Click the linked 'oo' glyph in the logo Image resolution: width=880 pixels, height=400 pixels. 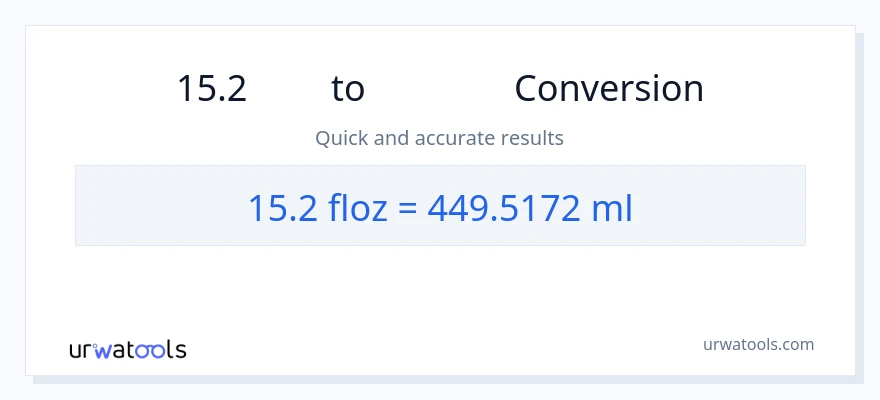click(152, 351)
